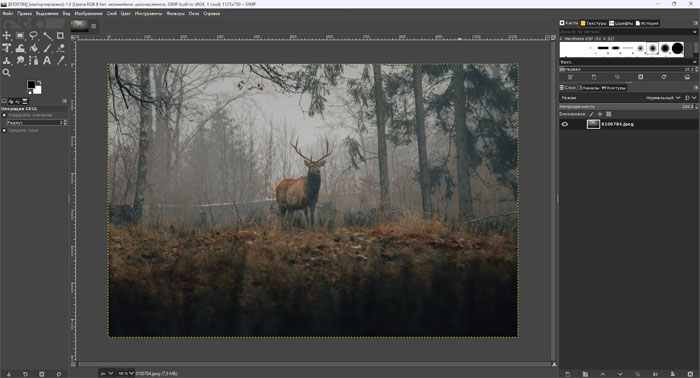Adjust the brush interval slider
Viewport: 700px width, 378px height.
click(x=628, y=69)
